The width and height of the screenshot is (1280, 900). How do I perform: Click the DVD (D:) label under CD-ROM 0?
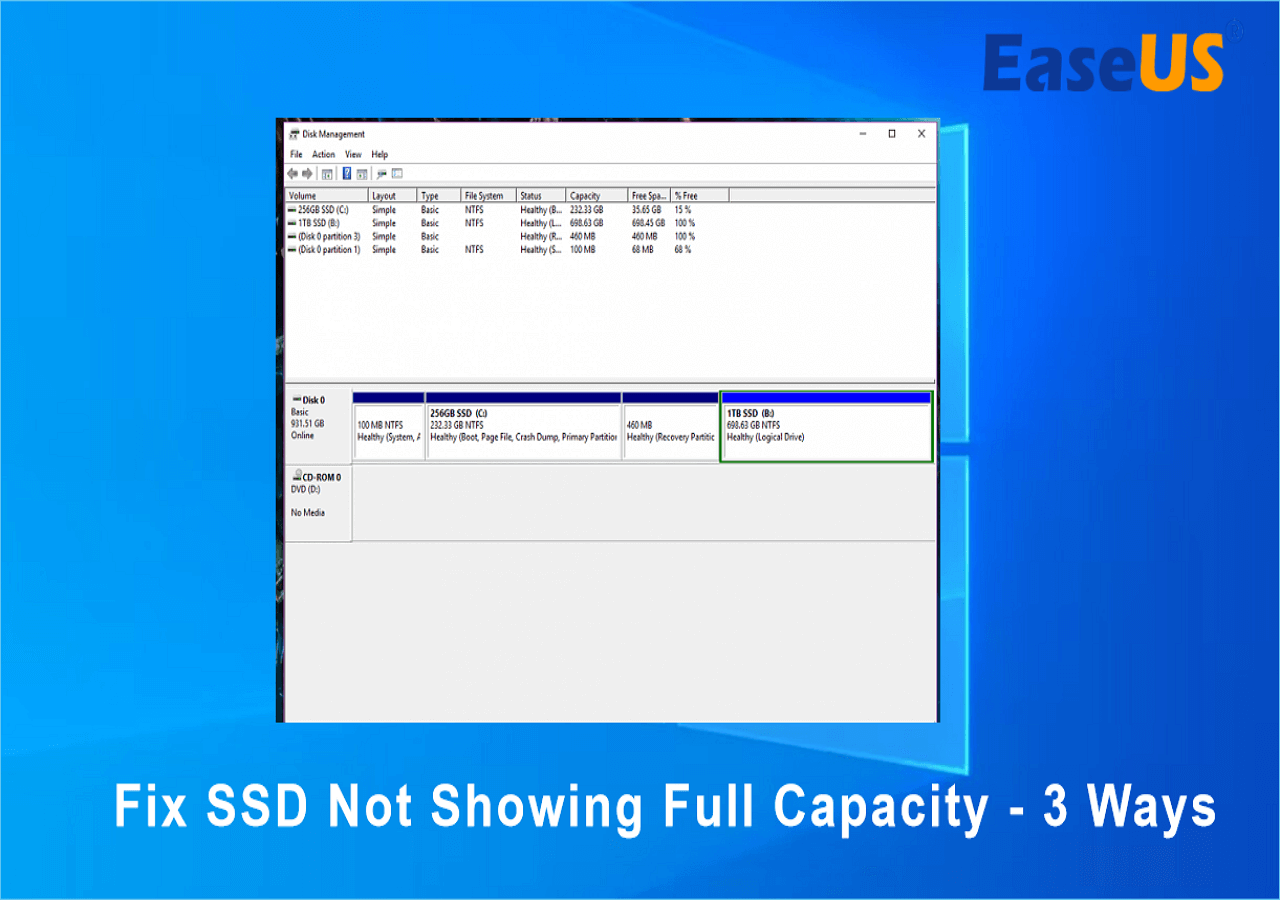coord(306,489)
